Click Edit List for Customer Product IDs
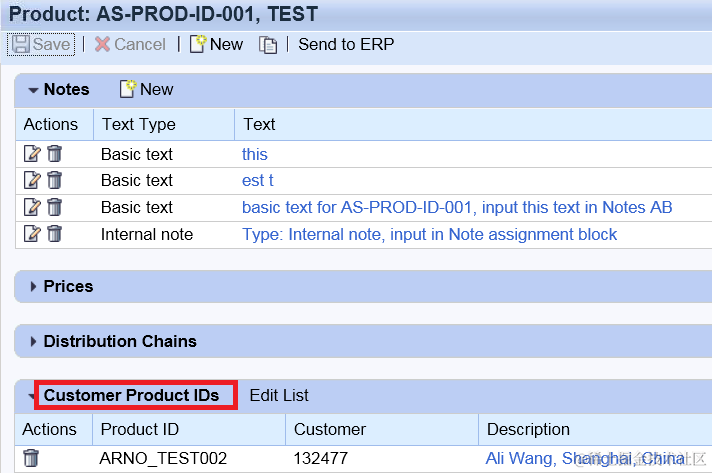The image size is (712, 473). [x=279, y=395]
